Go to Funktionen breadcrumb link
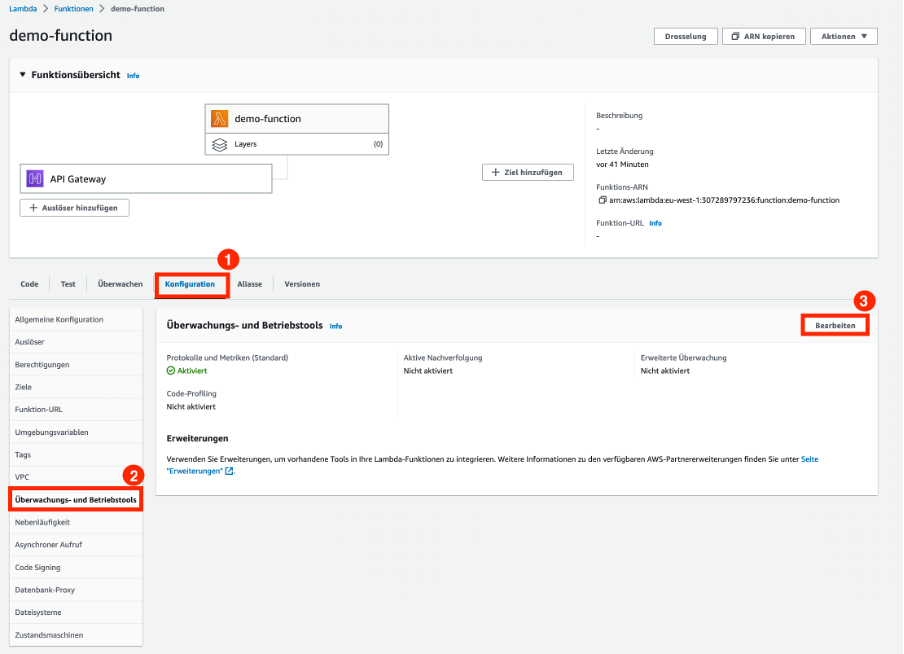904x654 pixels. click(74, 9)
